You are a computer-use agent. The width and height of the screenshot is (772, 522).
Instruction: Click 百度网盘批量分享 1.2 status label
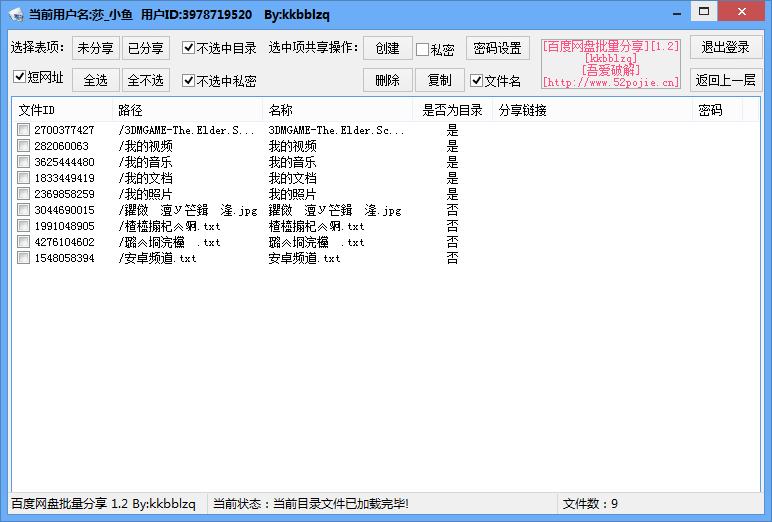[x=103, y=504]
